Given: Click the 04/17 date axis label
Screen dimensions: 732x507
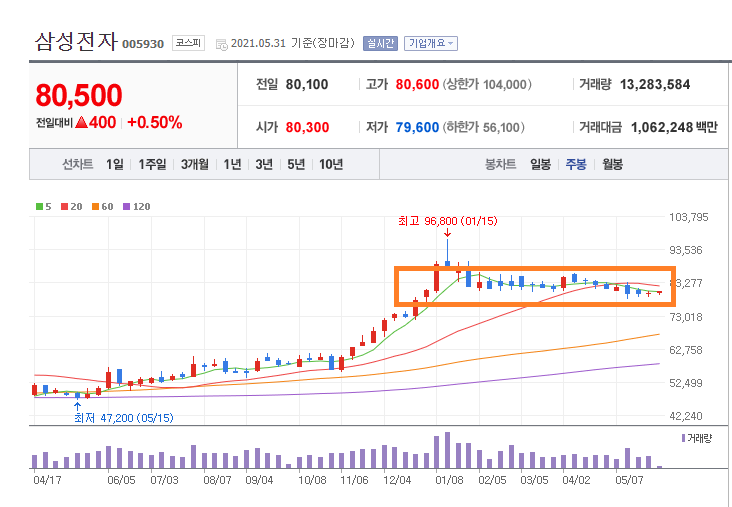Looking at the screenshot, I should pyautogui.click(x=47, y=480).
